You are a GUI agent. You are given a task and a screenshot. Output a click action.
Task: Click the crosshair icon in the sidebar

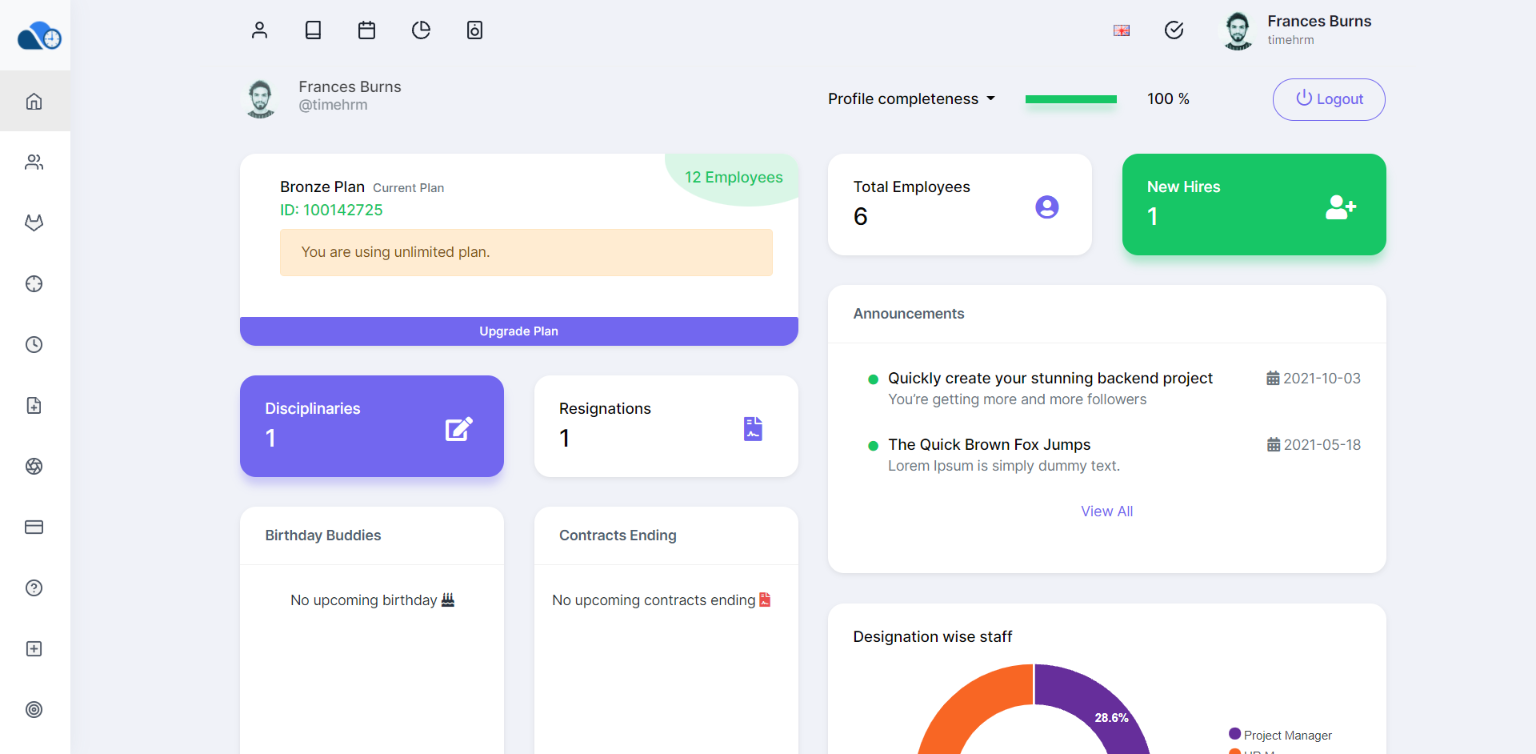[x=34, y=284]
